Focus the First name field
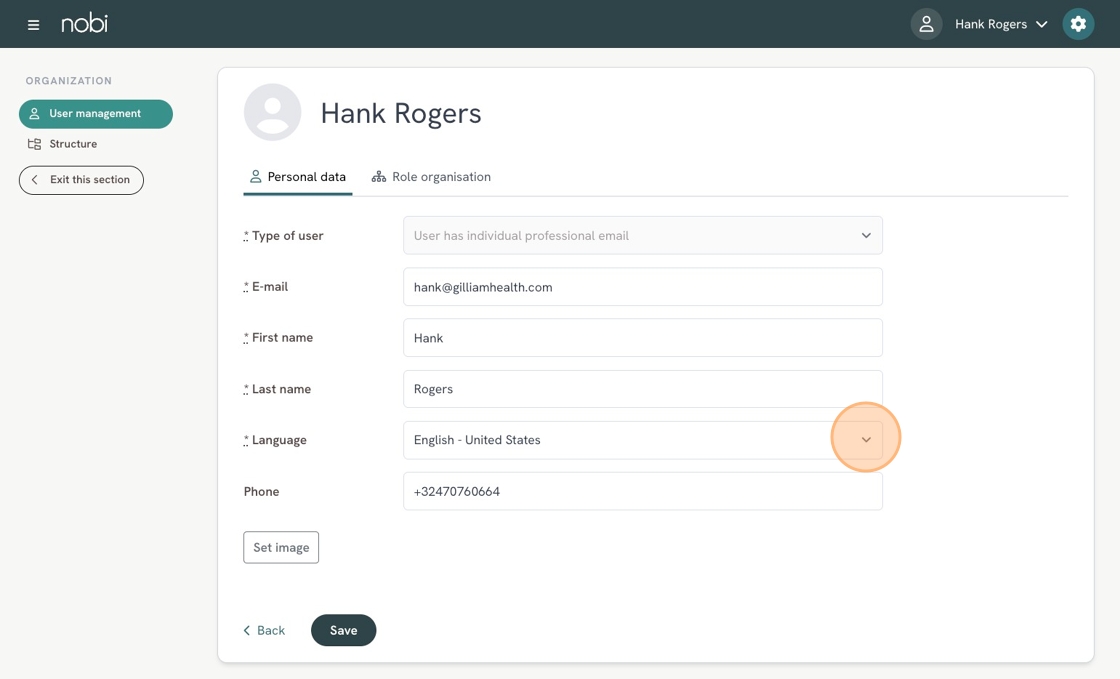The image size is (1120, 679). [x=642, y=338]
